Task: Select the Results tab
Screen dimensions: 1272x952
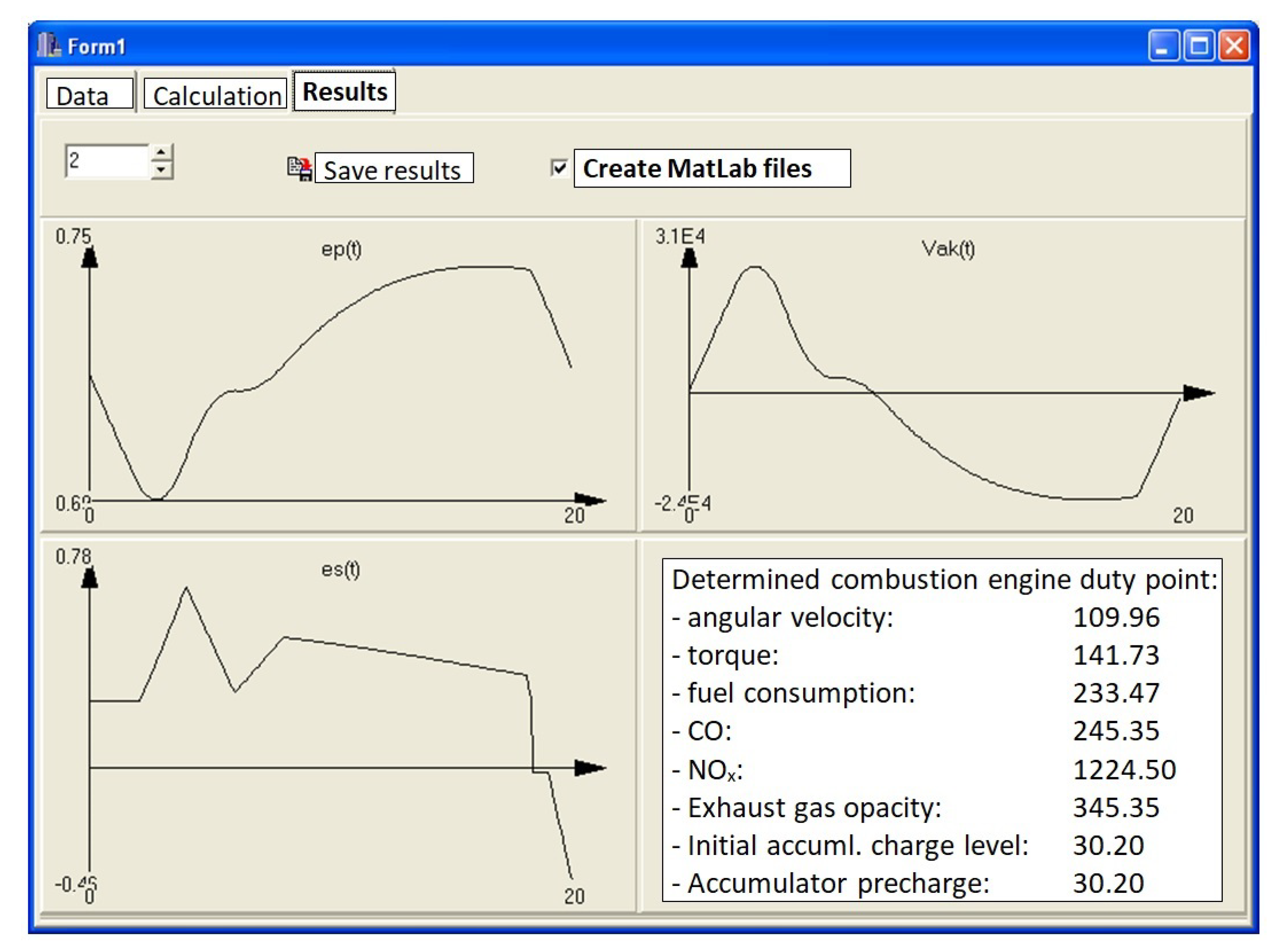Action: 344,91
